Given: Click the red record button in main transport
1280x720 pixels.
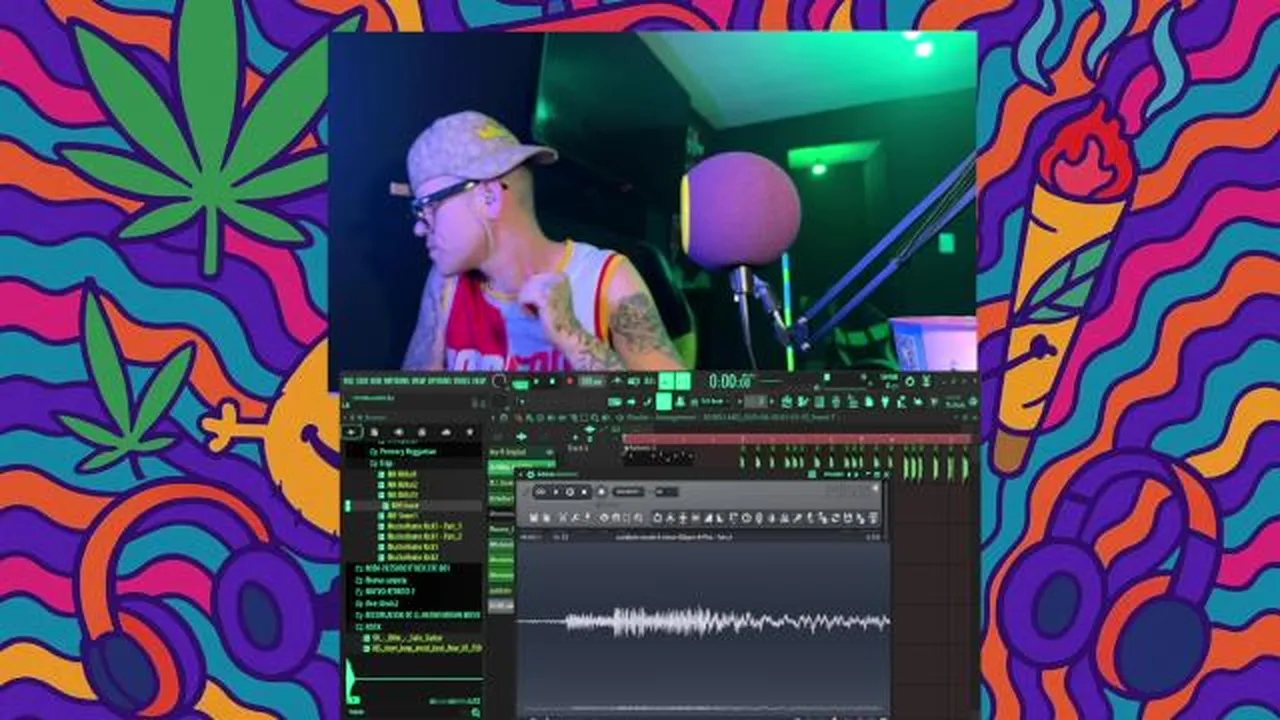Looking at the screenshot, I should [x=570, y=381].
